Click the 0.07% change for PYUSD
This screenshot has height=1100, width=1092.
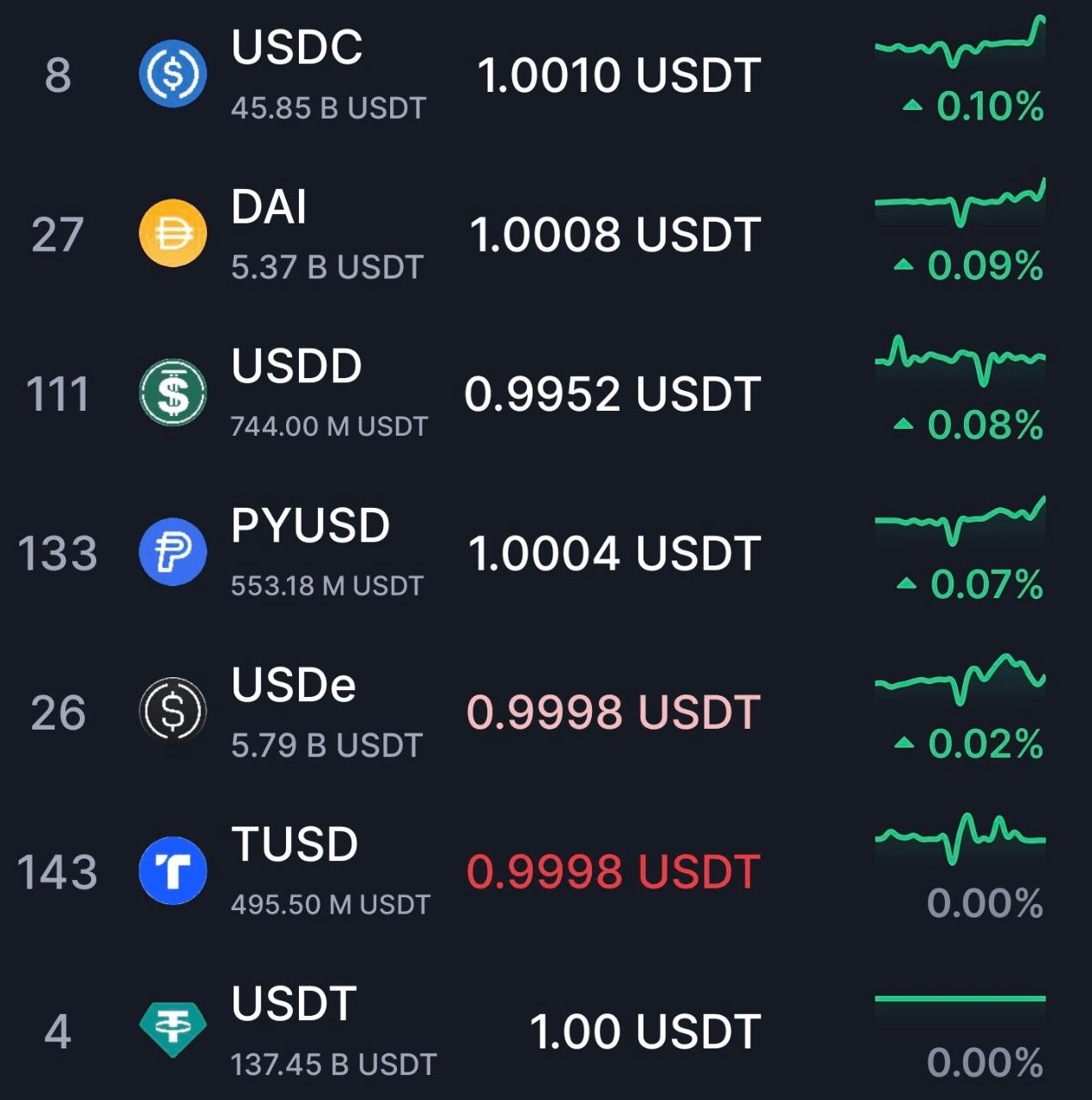[970, 584]
